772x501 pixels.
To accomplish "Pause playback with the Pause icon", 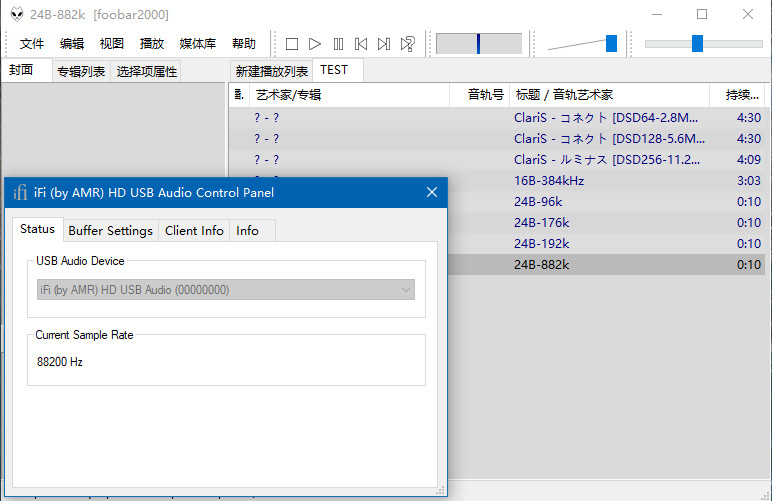I will (x=338, y=44).
